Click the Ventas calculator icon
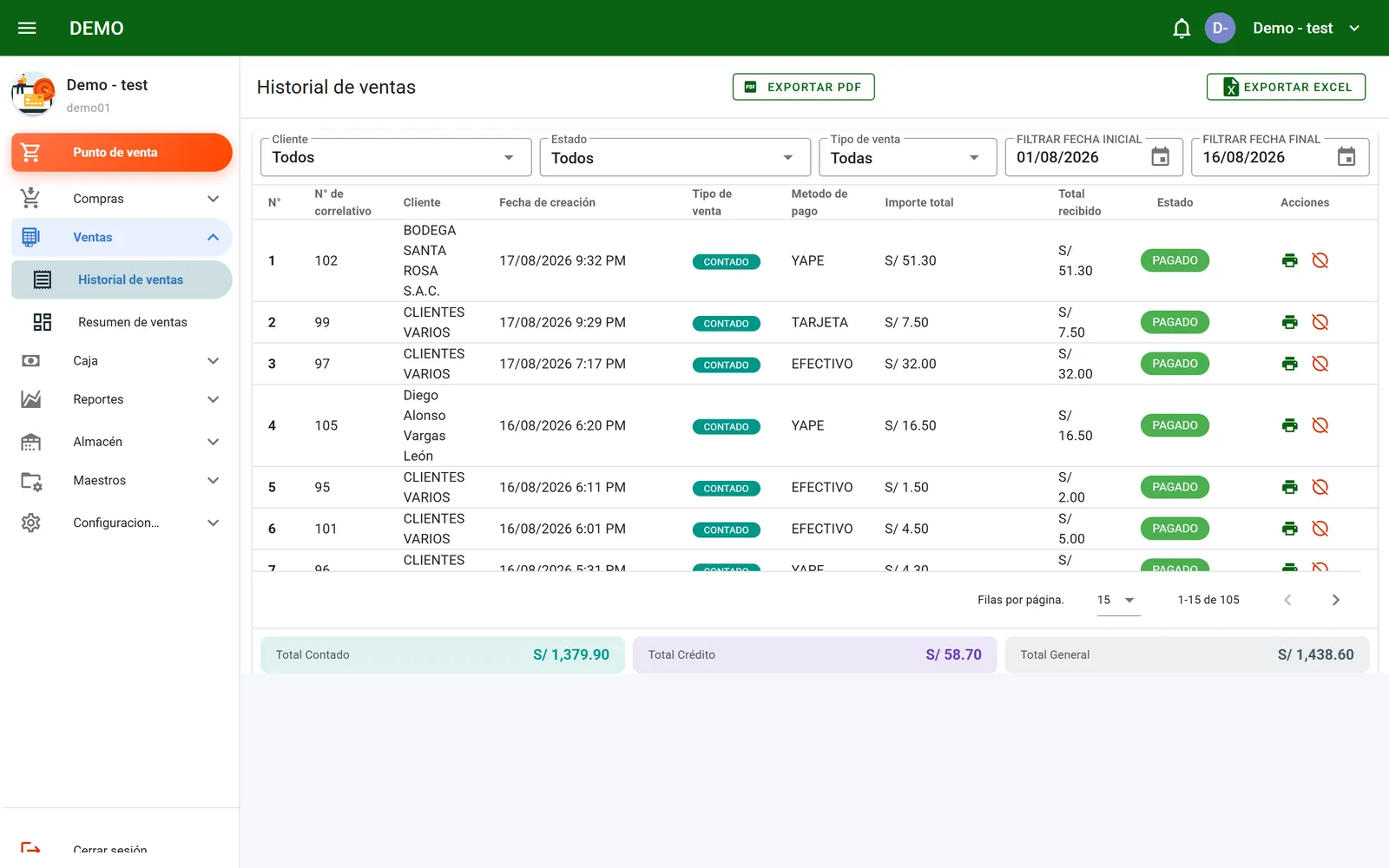Screen dimensions: 1389x868 (30, 237)
